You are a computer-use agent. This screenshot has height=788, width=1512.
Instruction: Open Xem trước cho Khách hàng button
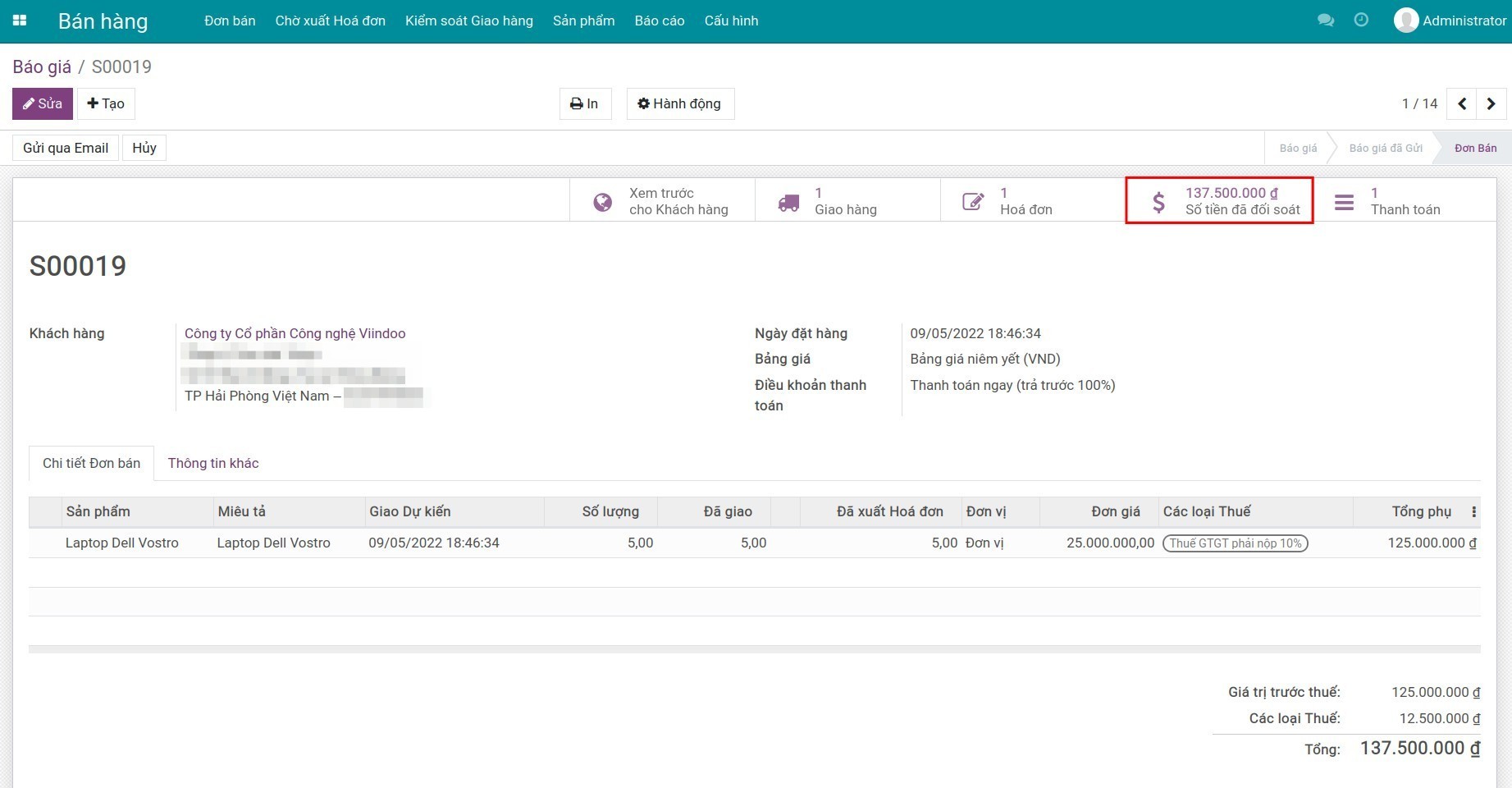pyautogui.click(x=662, y=201)
